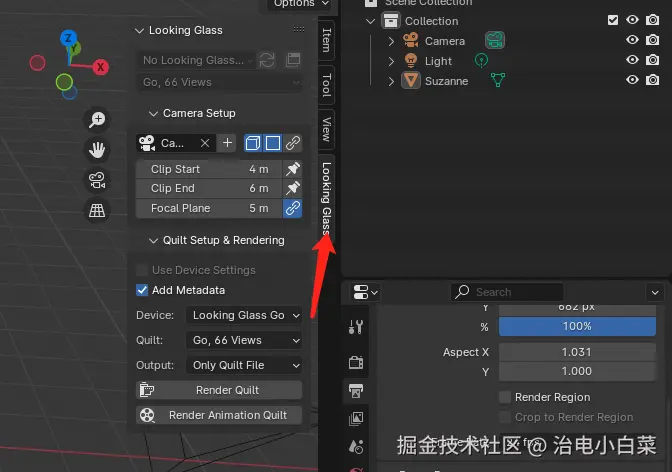This screenshot has height=472, width=672.
Task: Click the Collection box icon
Action: click(391, 21)
